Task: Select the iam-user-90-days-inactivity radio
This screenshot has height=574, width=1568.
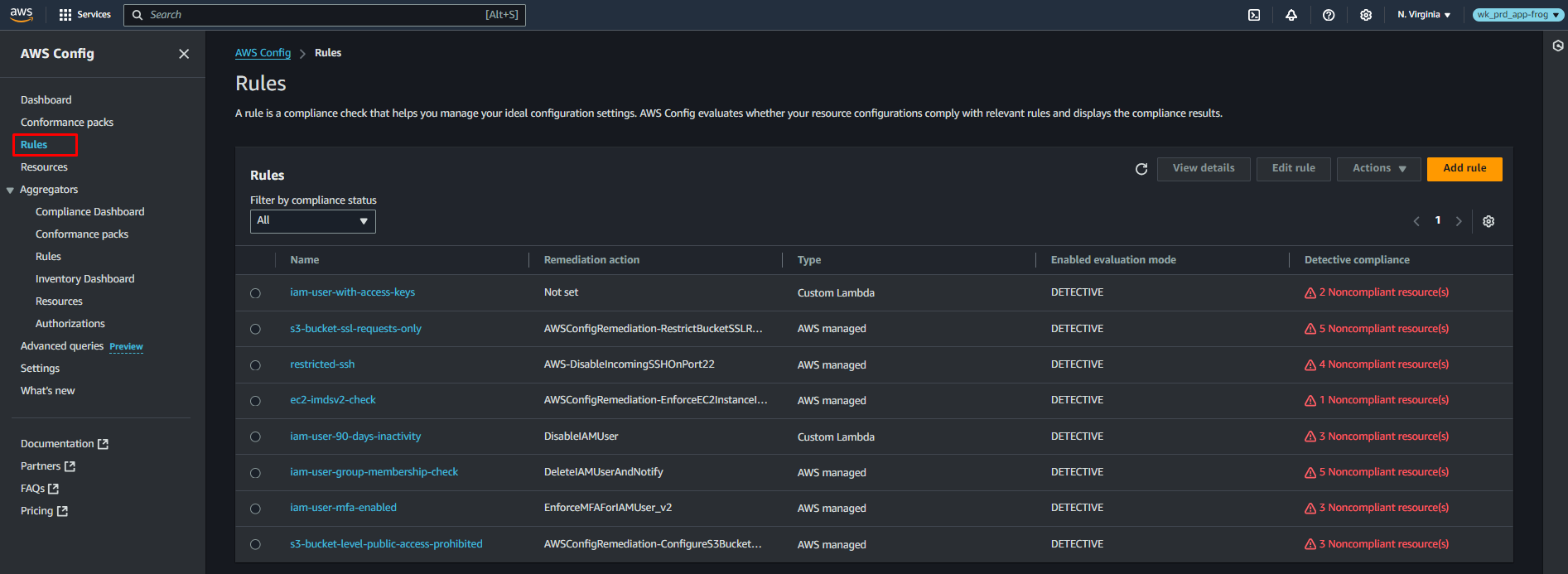Action: (255, 437)
